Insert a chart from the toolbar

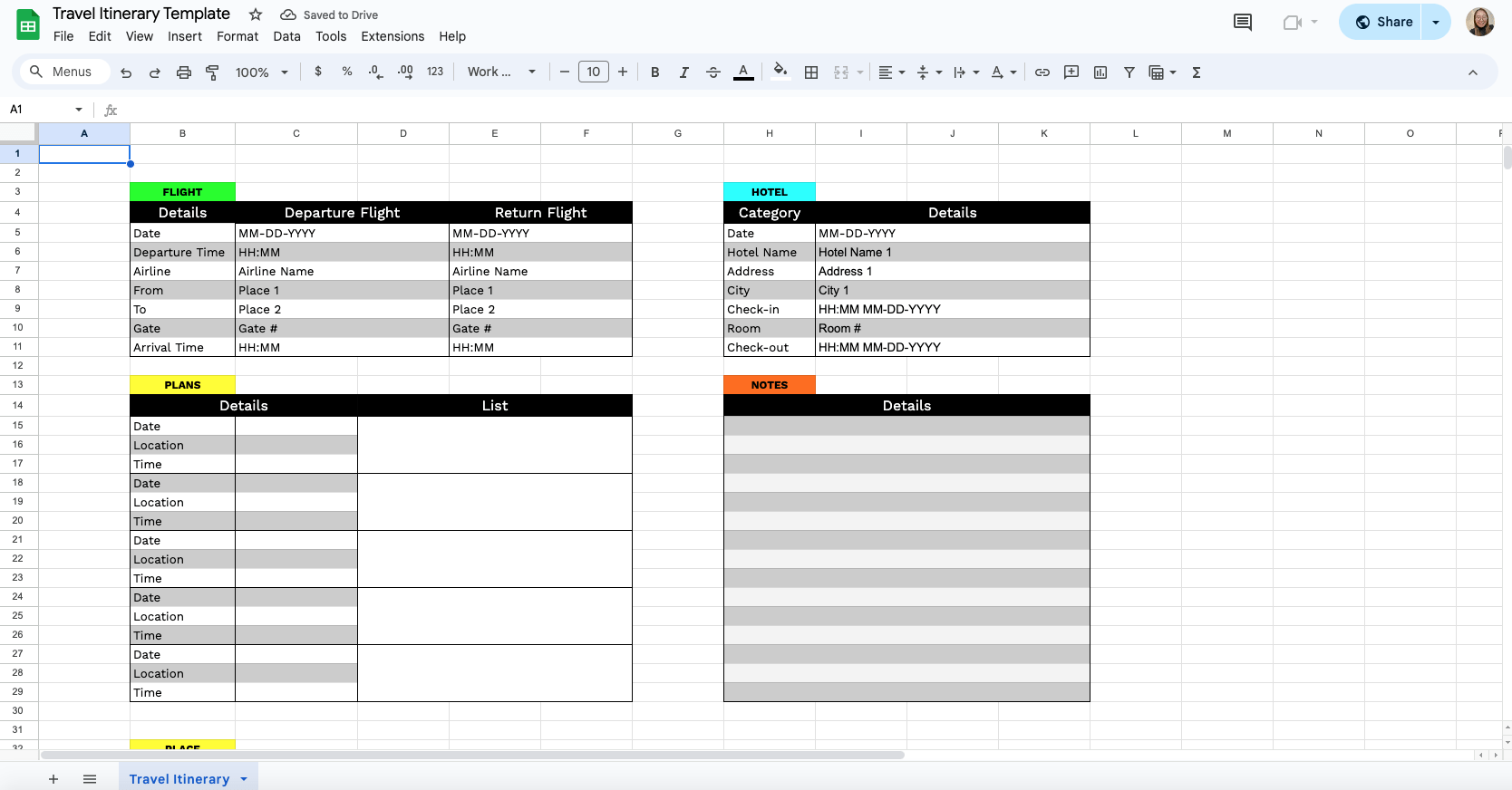point(1100,72)
